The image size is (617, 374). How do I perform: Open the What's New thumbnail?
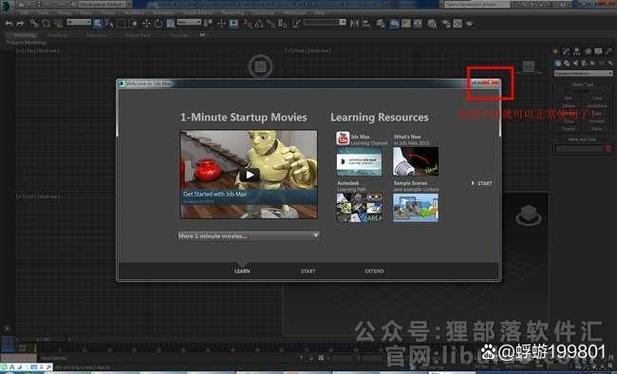point(416,161)
